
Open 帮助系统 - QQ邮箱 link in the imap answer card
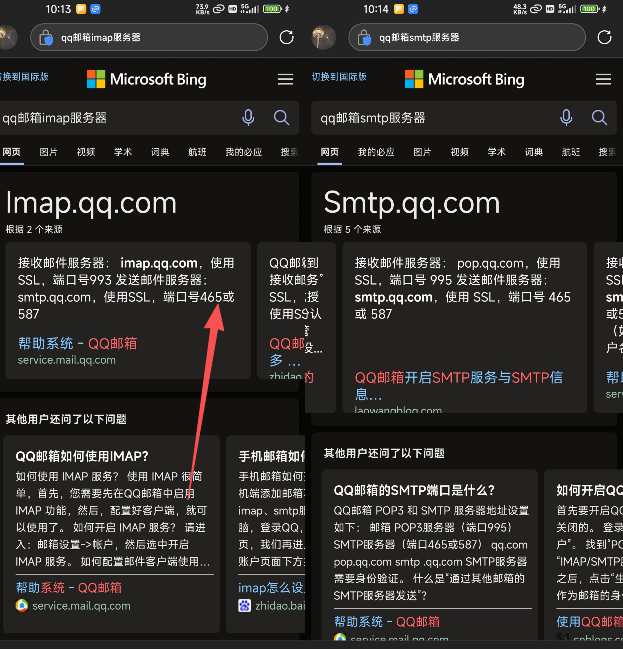pos(77,343)
